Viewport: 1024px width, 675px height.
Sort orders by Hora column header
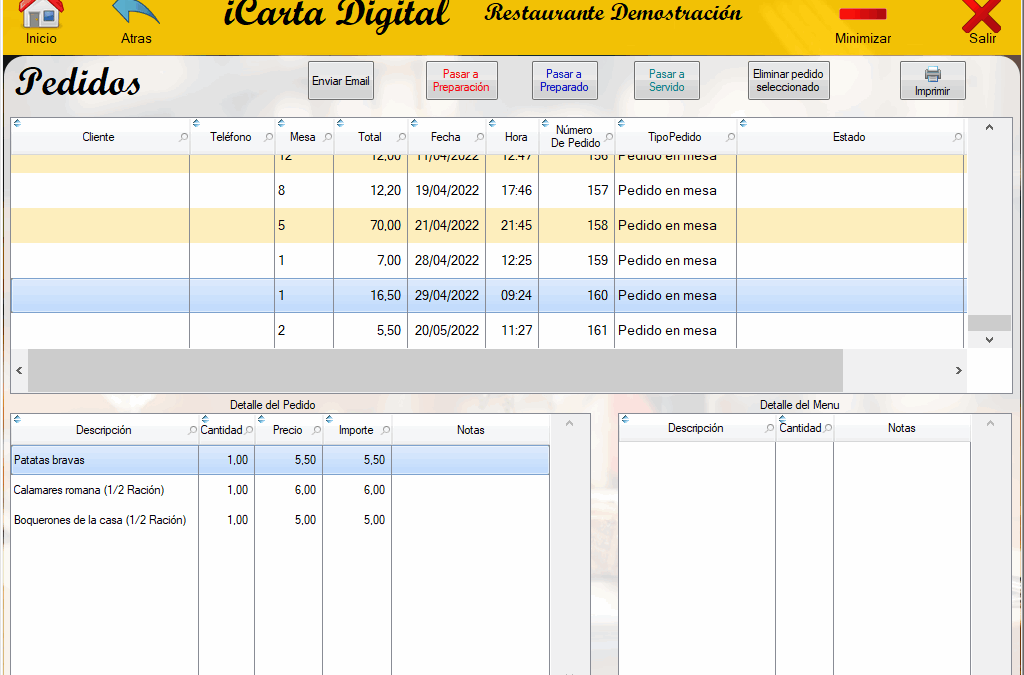click(515, 137)
